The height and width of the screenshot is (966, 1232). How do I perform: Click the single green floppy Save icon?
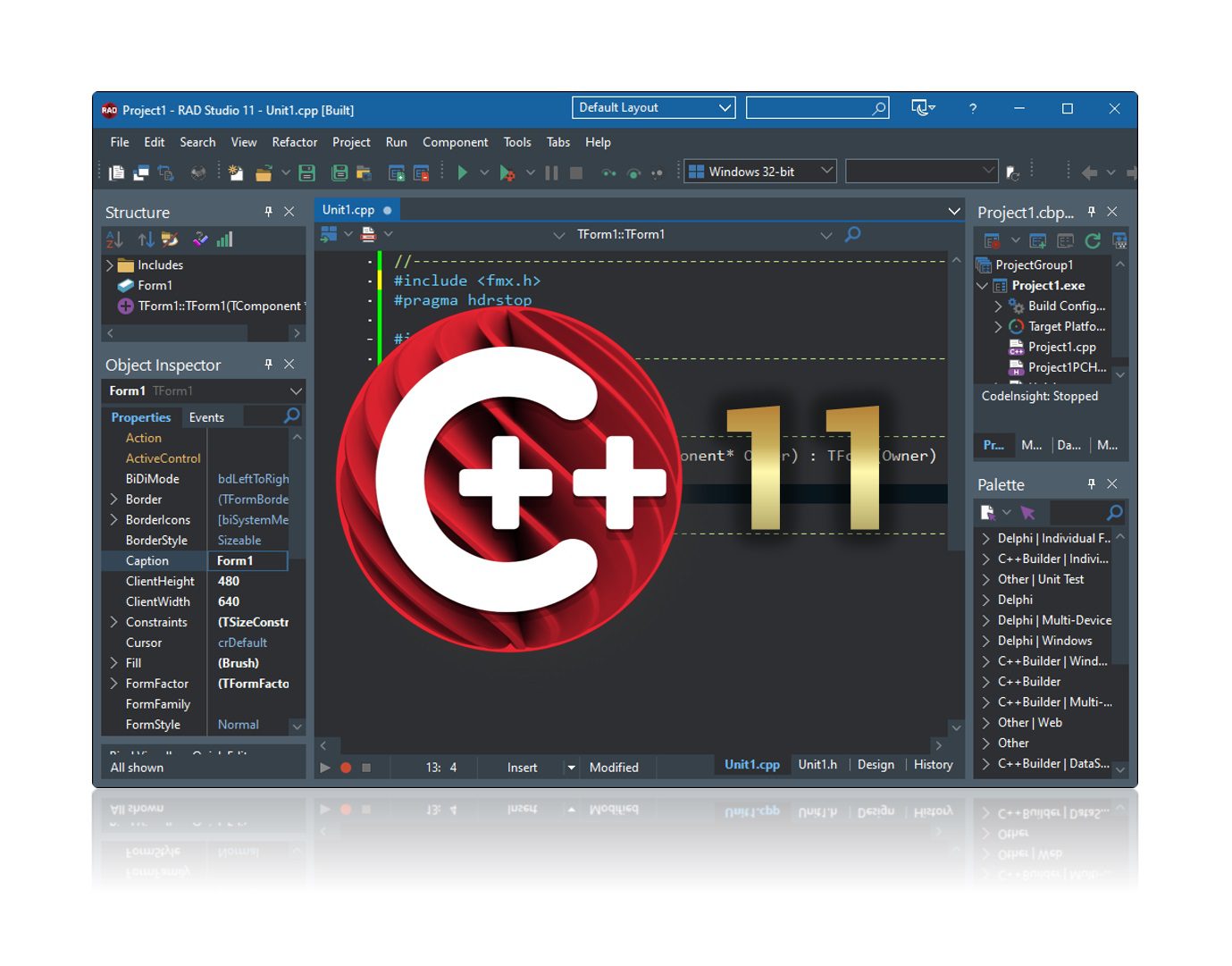click(x=306, y=172)
